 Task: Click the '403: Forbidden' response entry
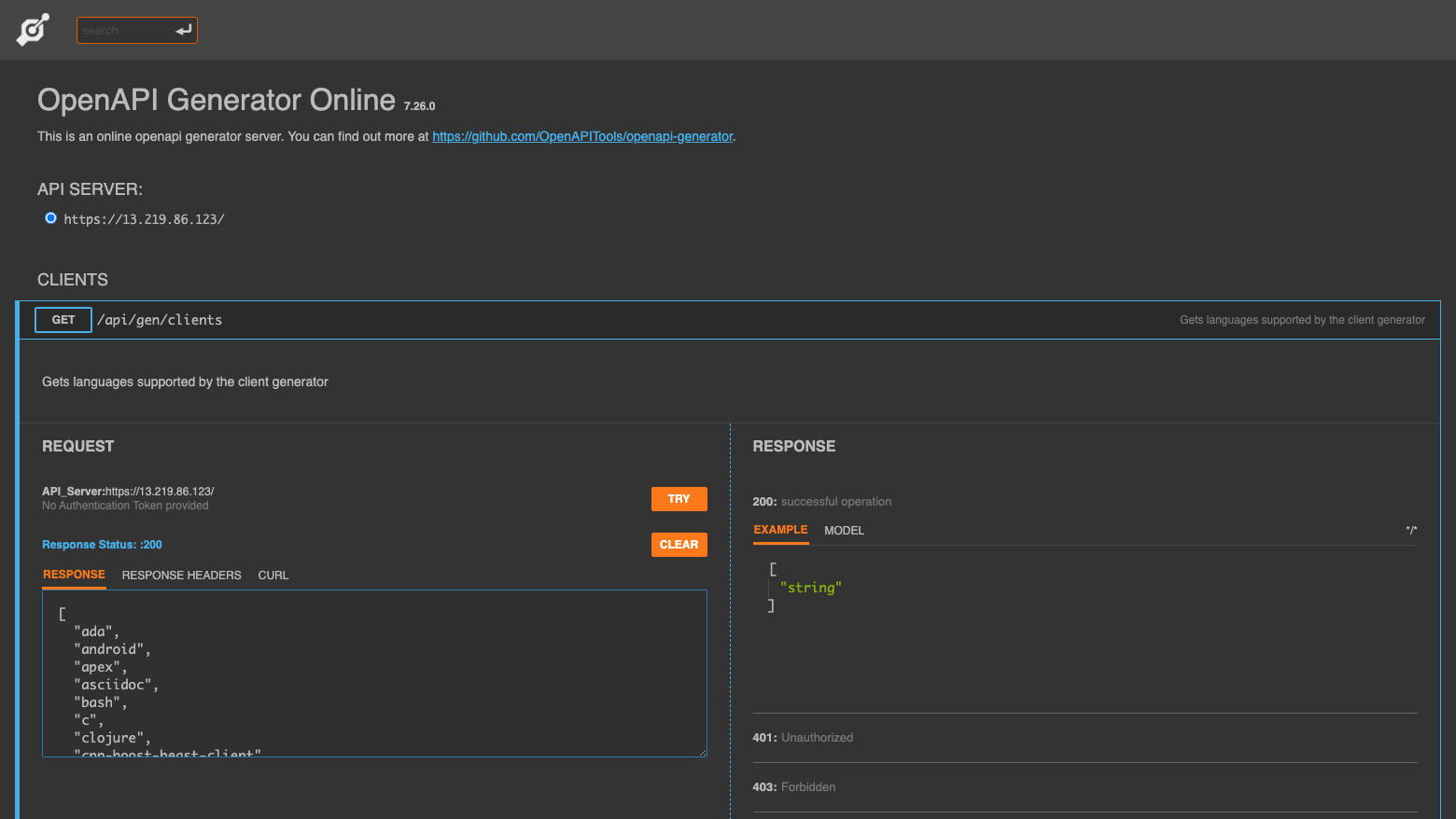793,787
